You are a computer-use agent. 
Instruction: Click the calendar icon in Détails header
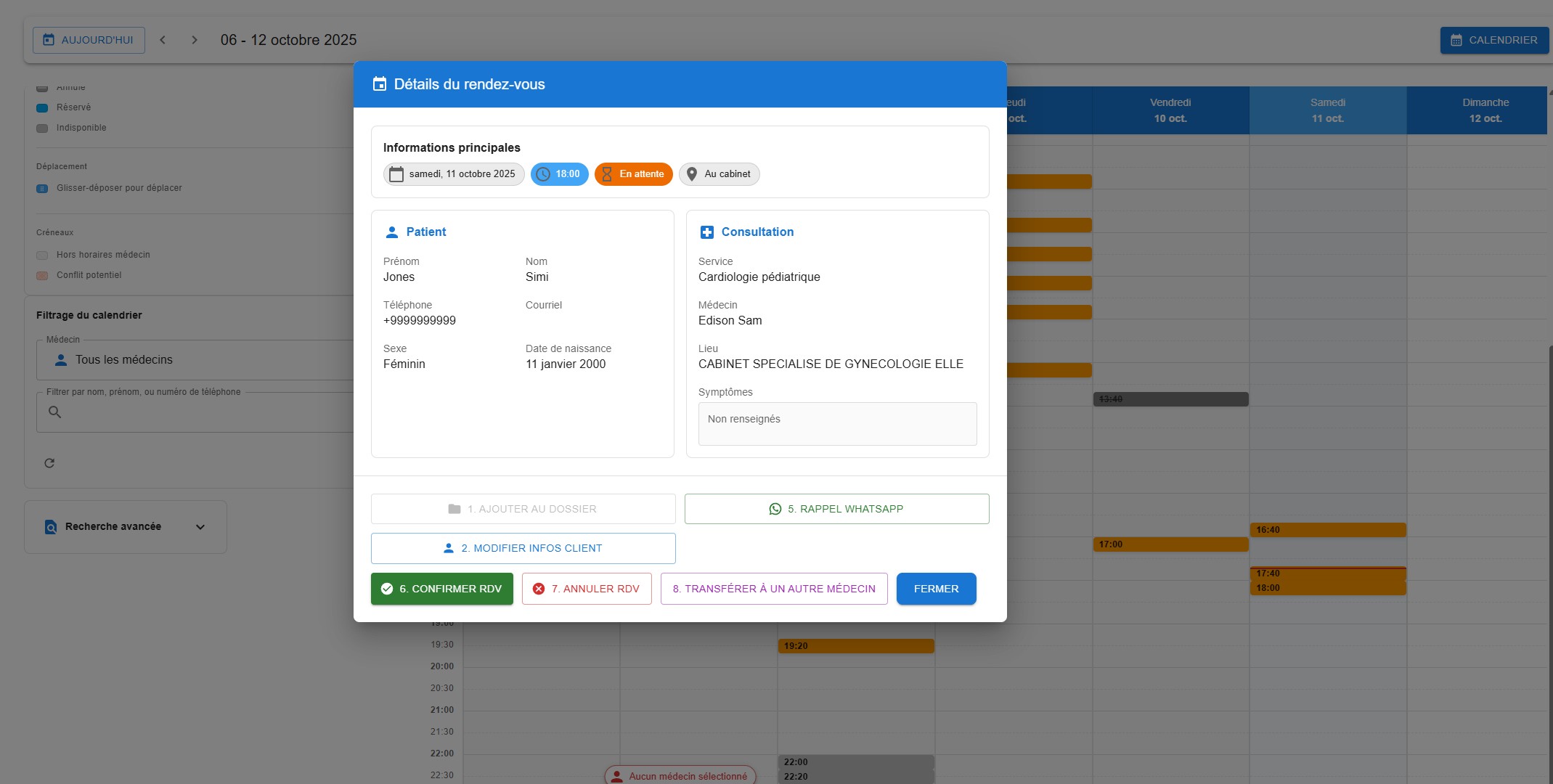[380, 84]
